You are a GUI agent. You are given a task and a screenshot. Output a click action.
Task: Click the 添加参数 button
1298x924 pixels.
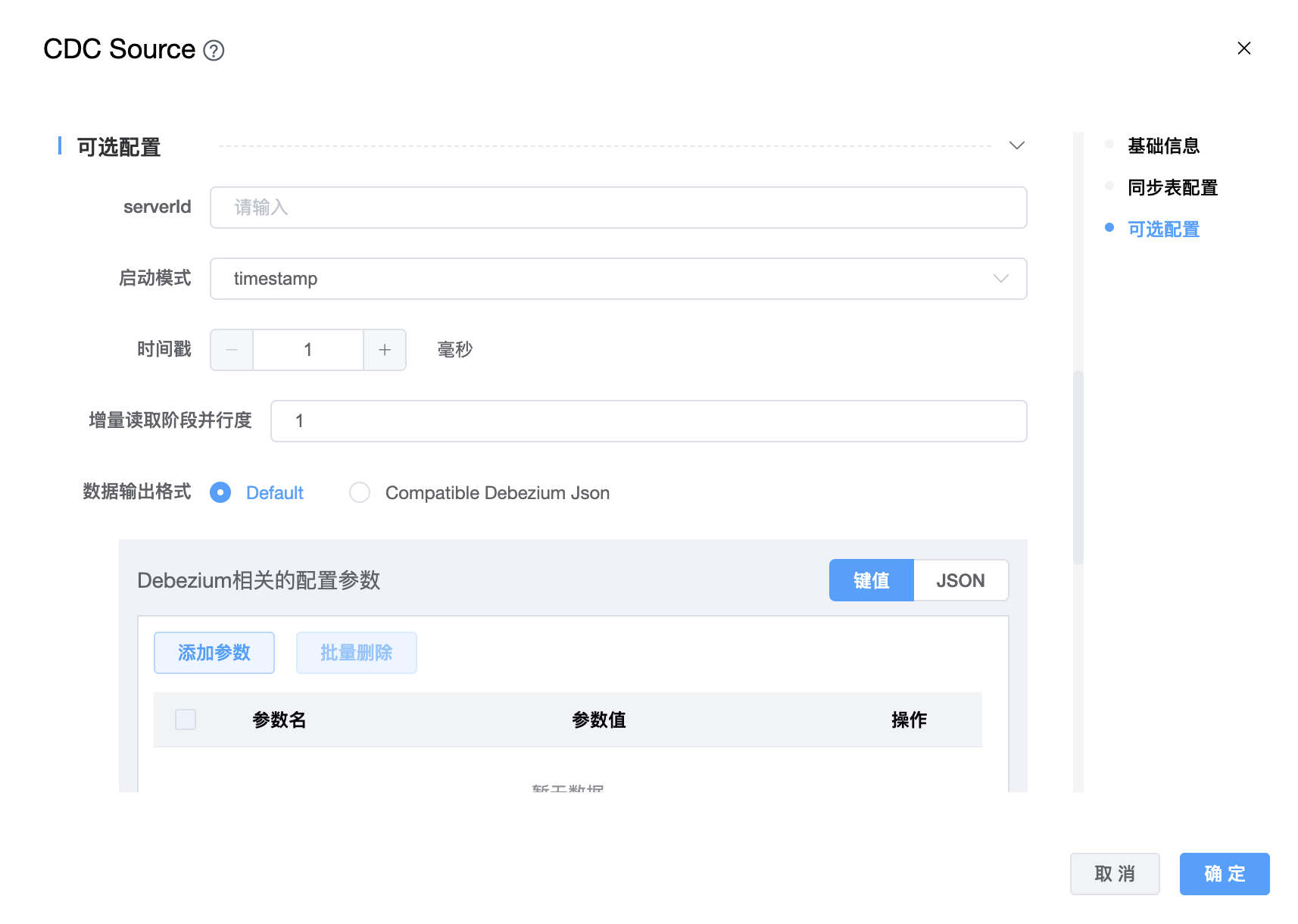(x=214, y=653)
